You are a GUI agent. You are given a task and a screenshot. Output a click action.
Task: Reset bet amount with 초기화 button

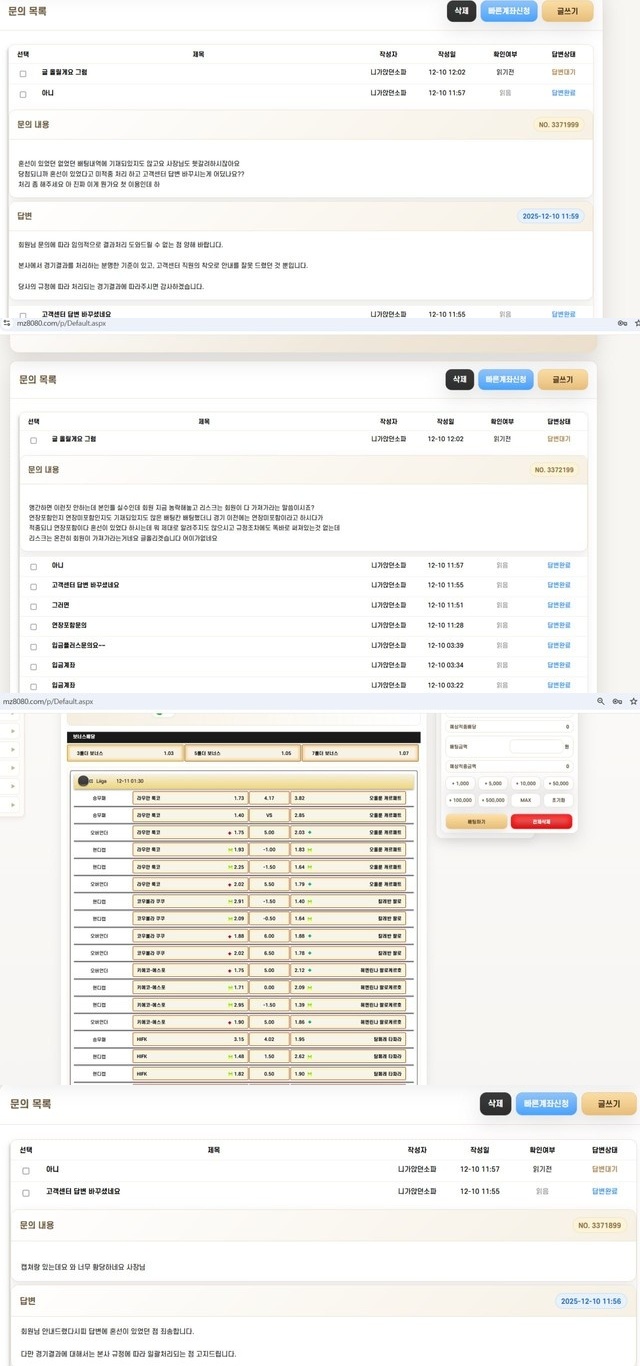click(559, 800)
